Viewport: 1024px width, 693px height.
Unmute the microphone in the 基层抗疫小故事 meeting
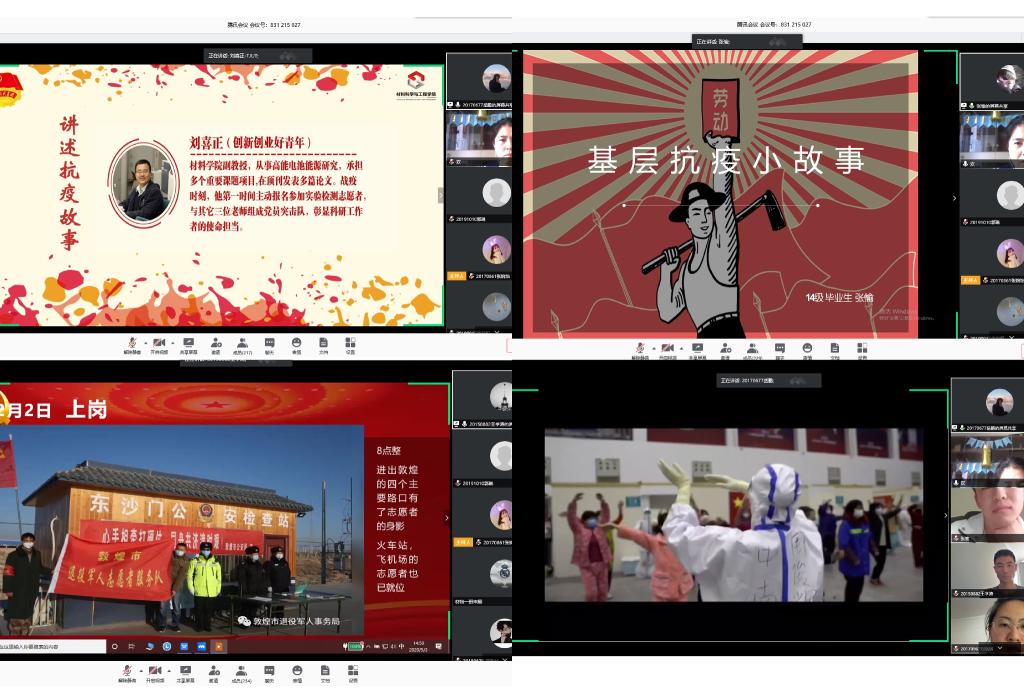[x=640, y=351]
